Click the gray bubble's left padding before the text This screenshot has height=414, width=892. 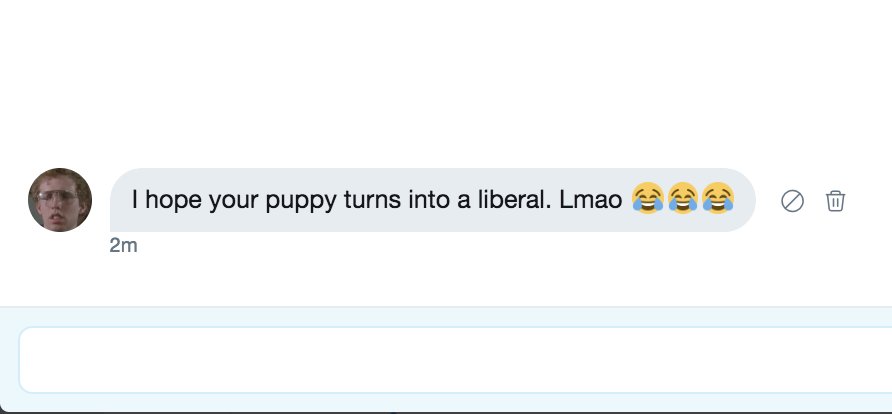point(121,200)
